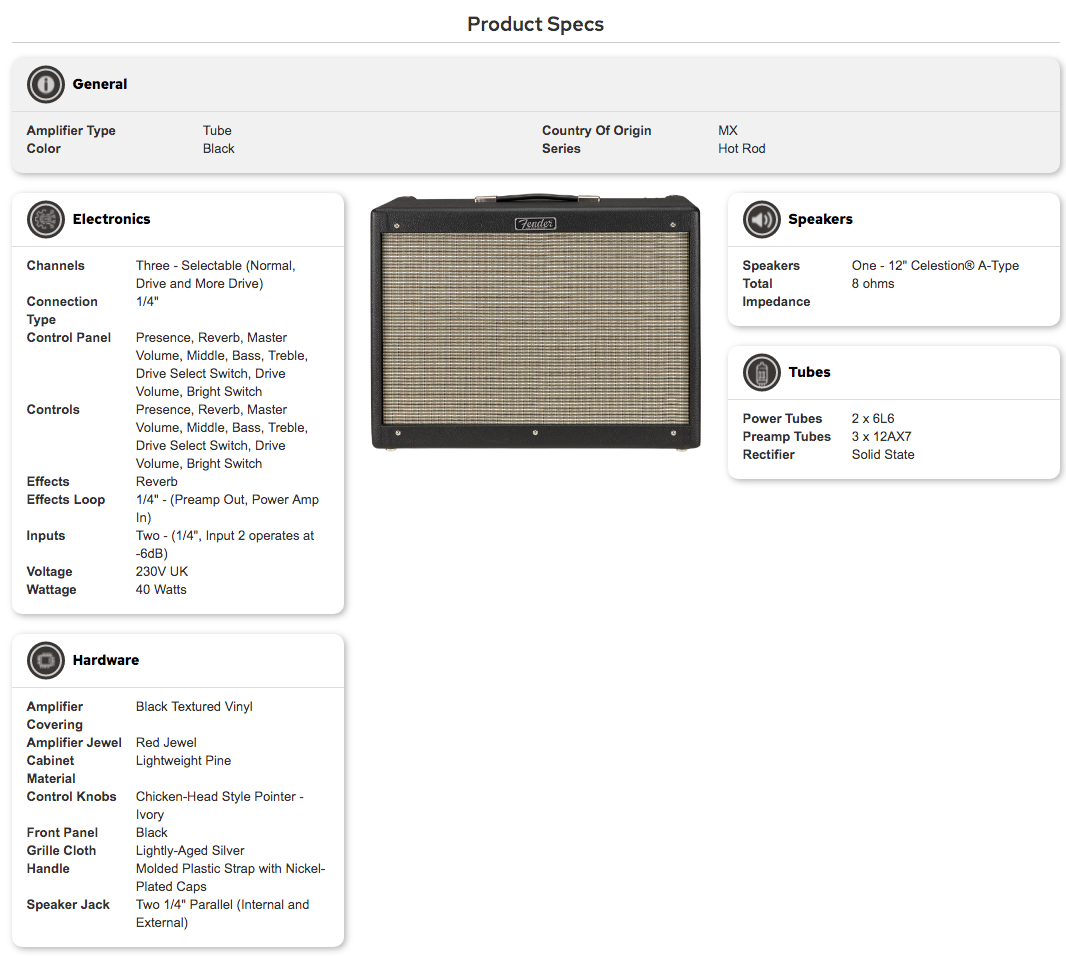Click the Tubes section title

[809, 372]
